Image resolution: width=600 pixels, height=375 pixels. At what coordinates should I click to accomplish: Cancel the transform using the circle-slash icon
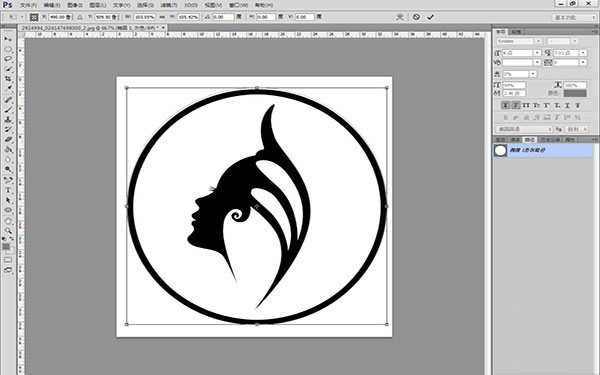pyautogui.click(x=416, y=17)
